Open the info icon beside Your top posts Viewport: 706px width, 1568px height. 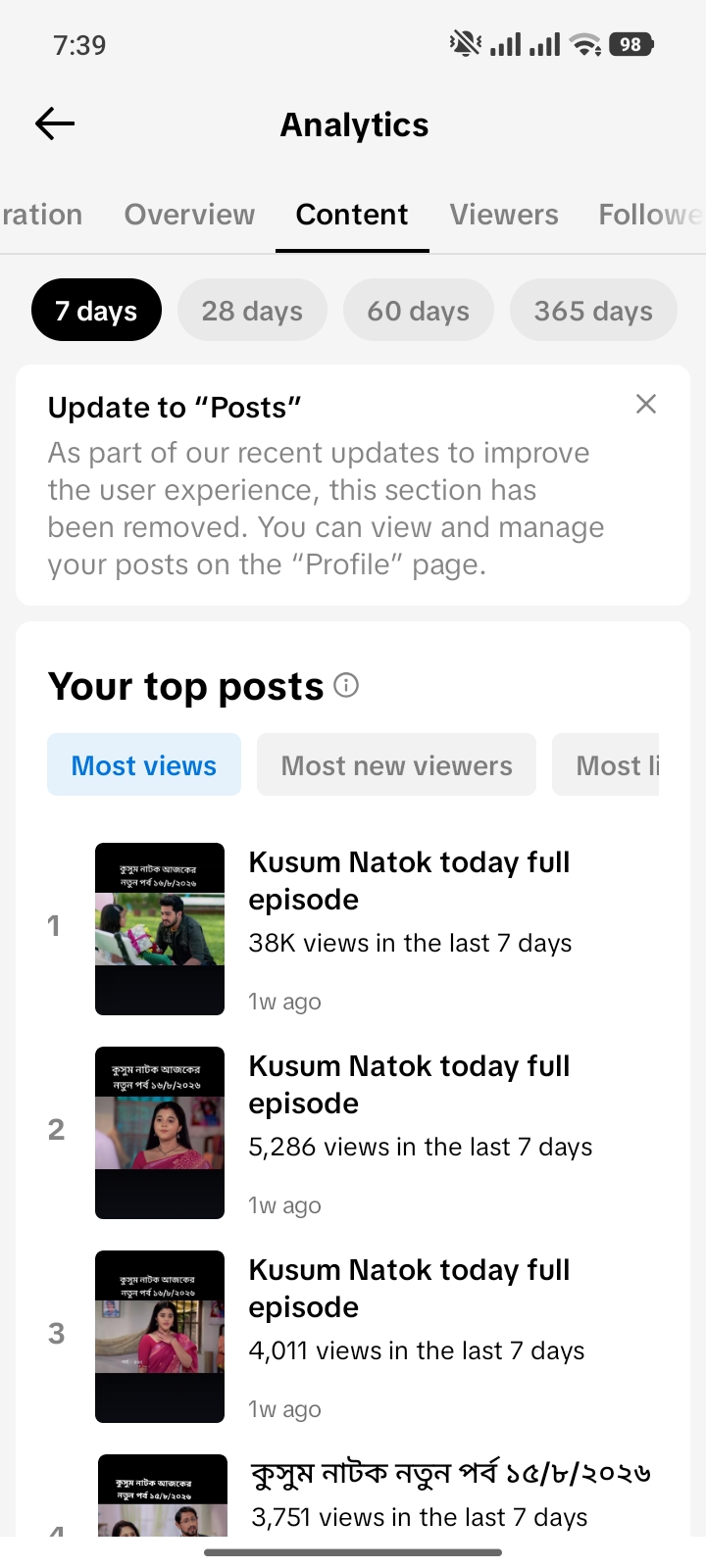click(x=346, y=685)
